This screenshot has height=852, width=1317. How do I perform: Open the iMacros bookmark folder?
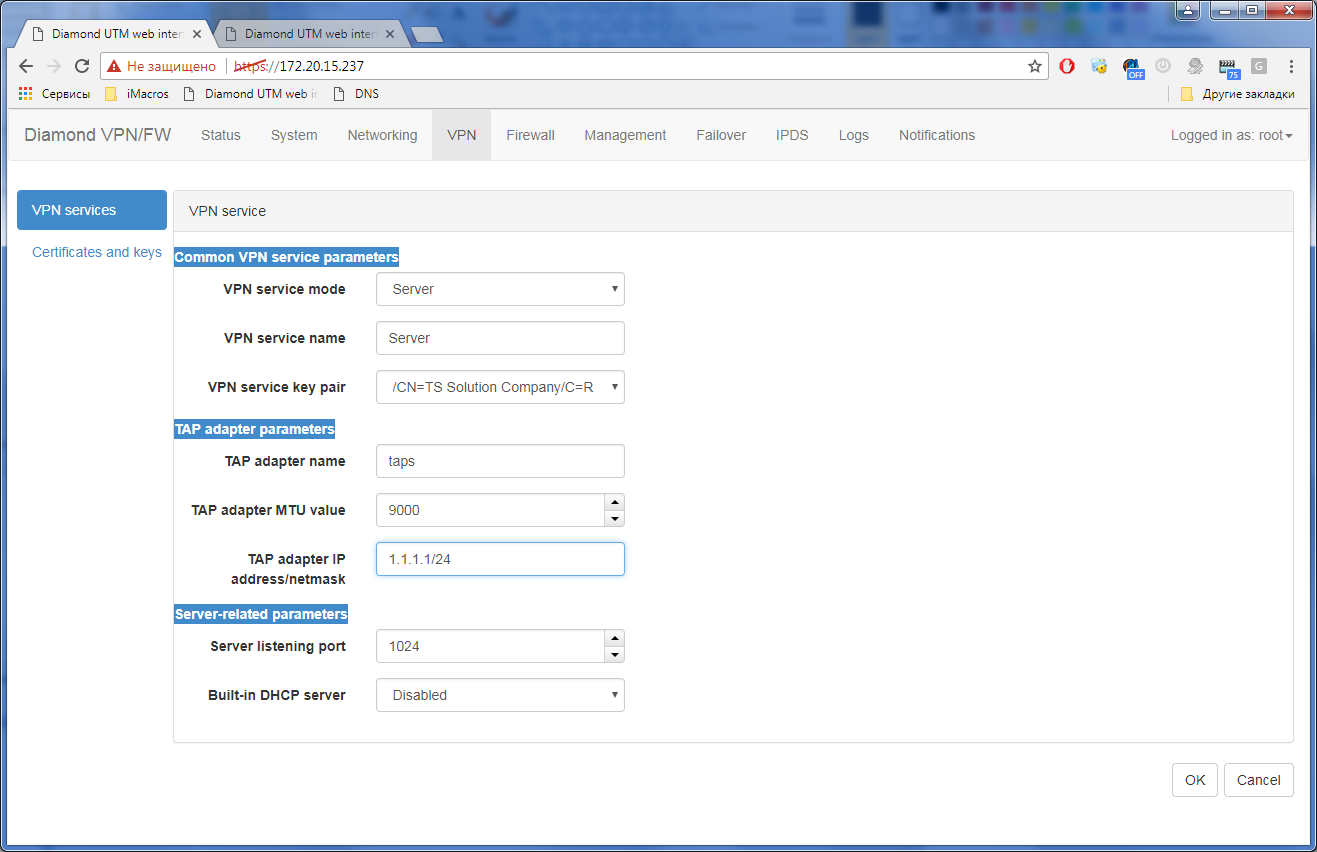click(x=136, y=94)
